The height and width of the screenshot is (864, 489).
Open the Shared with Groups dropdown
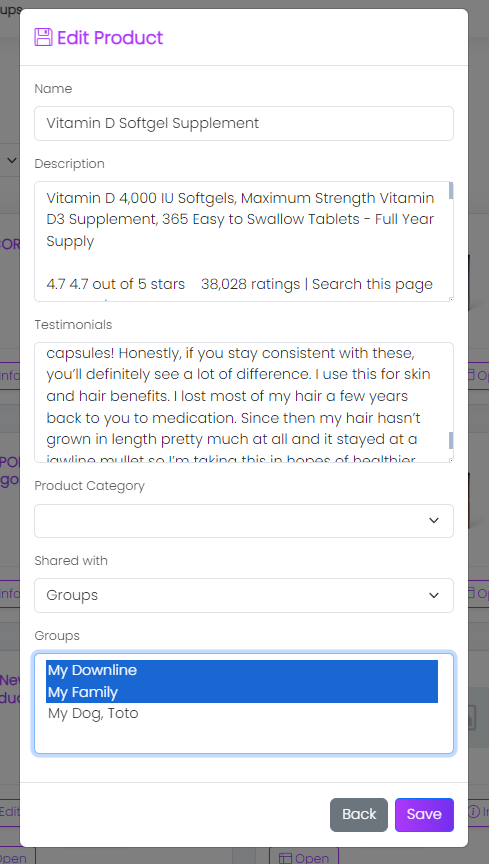point(244,596)
